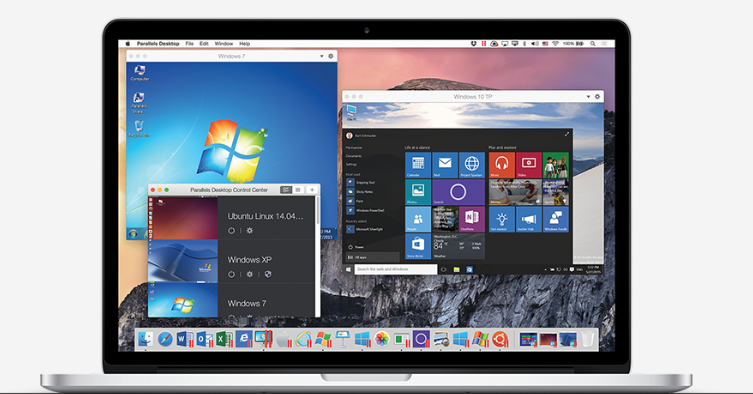The image size is (753, 394).
Task: Open the File menu in menu bar
Action: [x=190, y=44]
